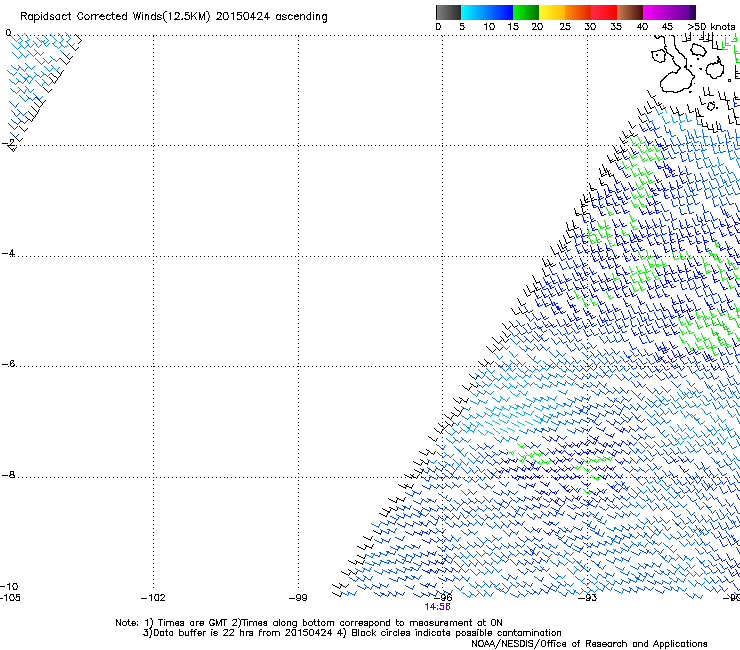Click the note 'Data buffer is 22 hrs from 20150424'

(243, 633)
